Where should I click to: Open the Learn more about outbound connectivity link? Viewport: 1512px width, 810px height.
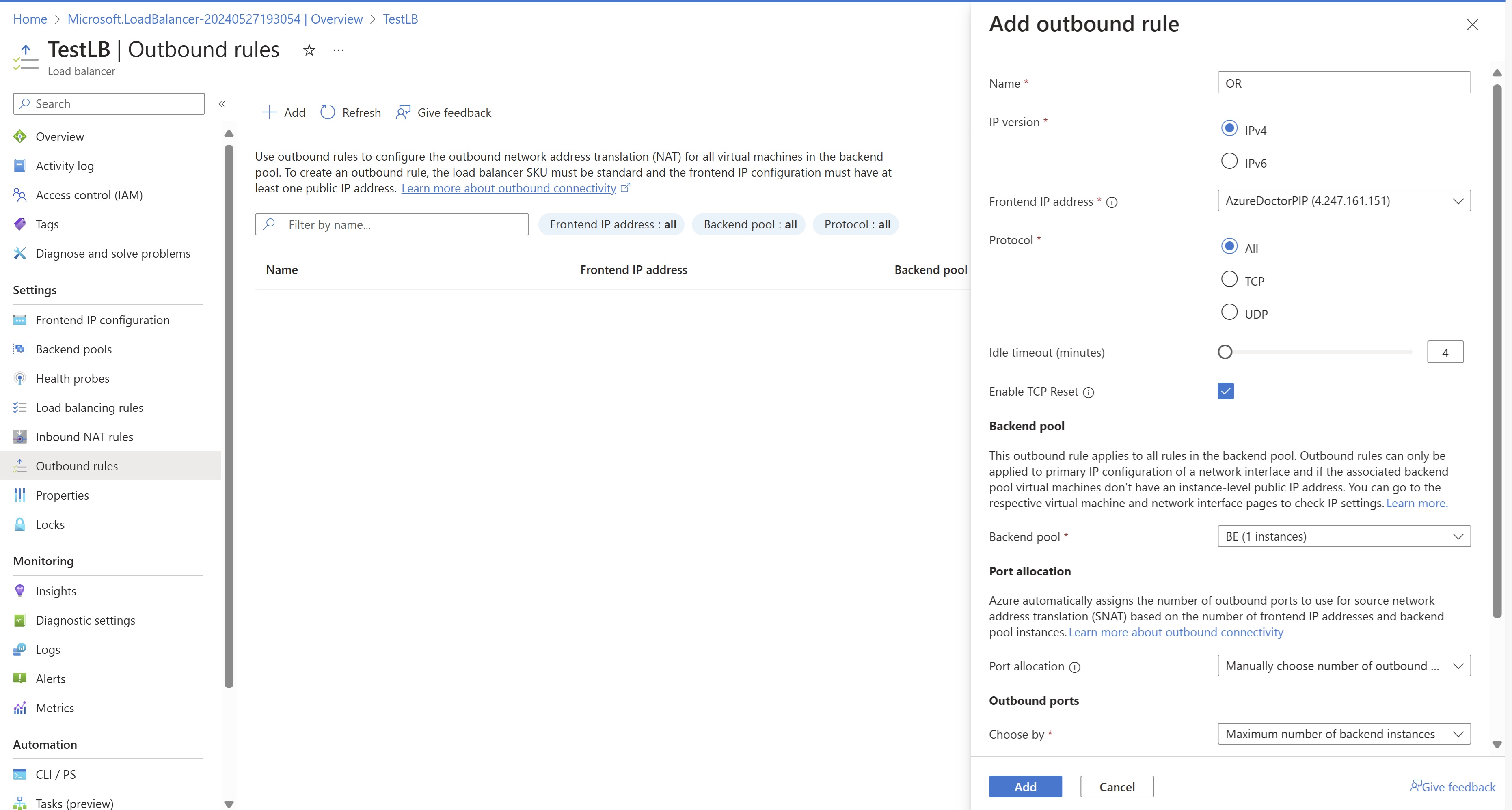coord(508,188)
